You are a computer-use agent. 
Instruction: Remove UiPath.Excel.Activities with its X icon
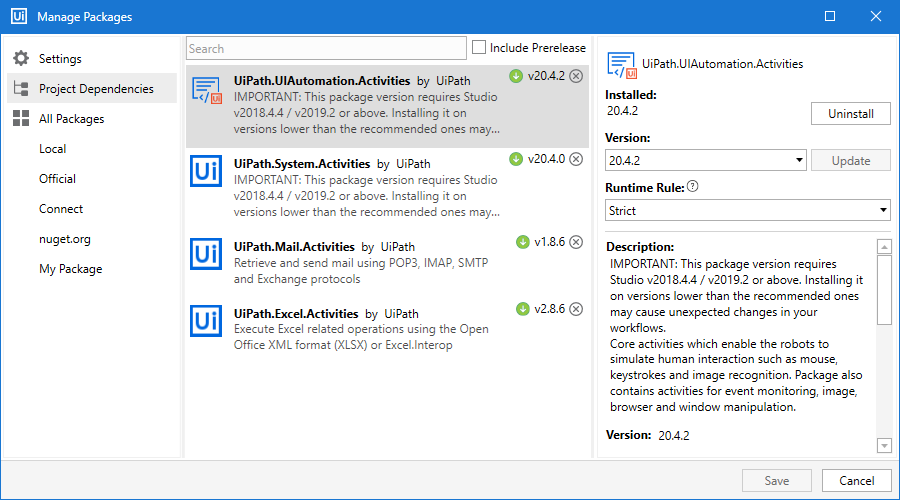click(x=576, y=309)
